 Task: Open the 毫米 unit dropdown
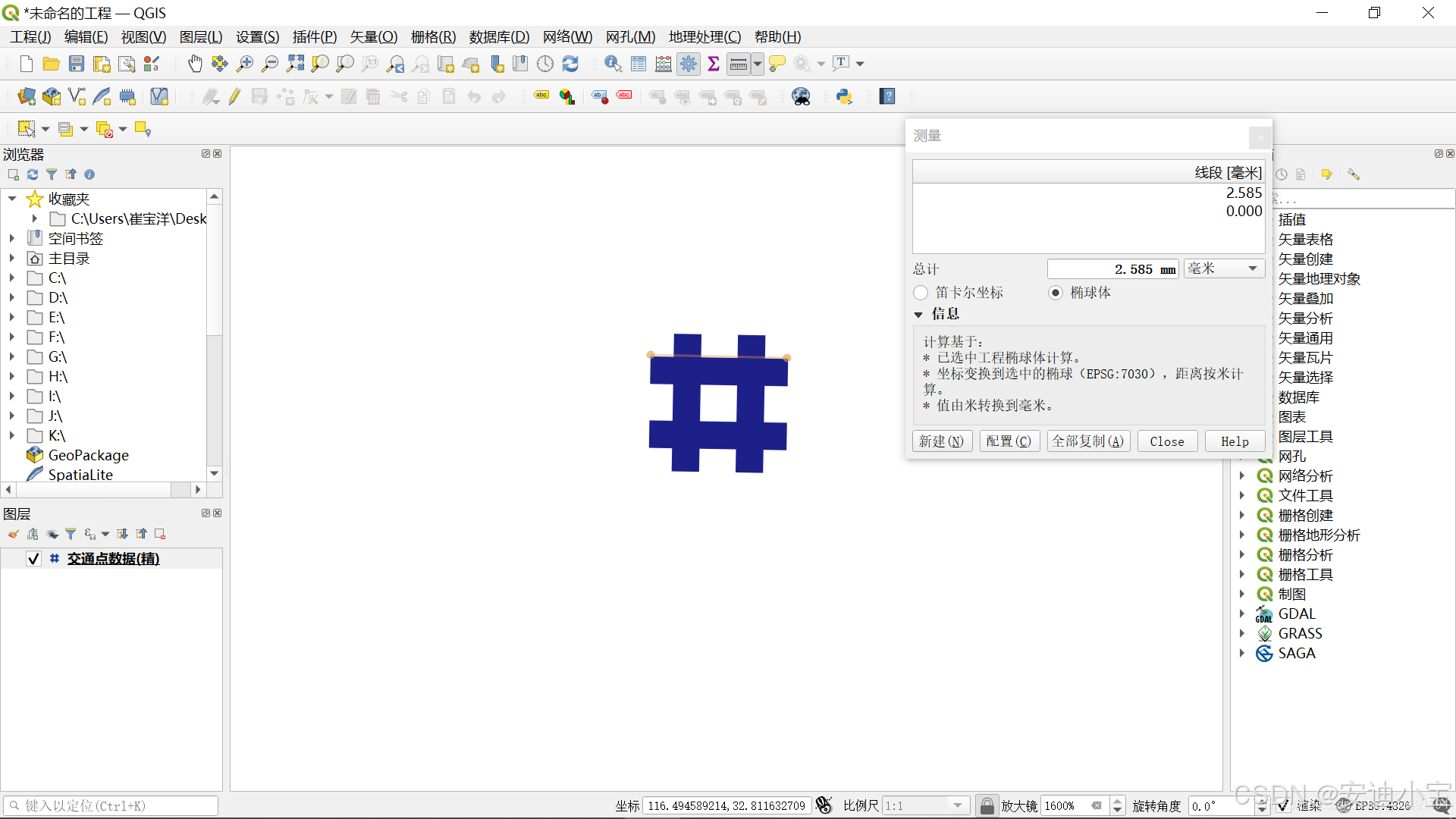(x=1224, y=268)
